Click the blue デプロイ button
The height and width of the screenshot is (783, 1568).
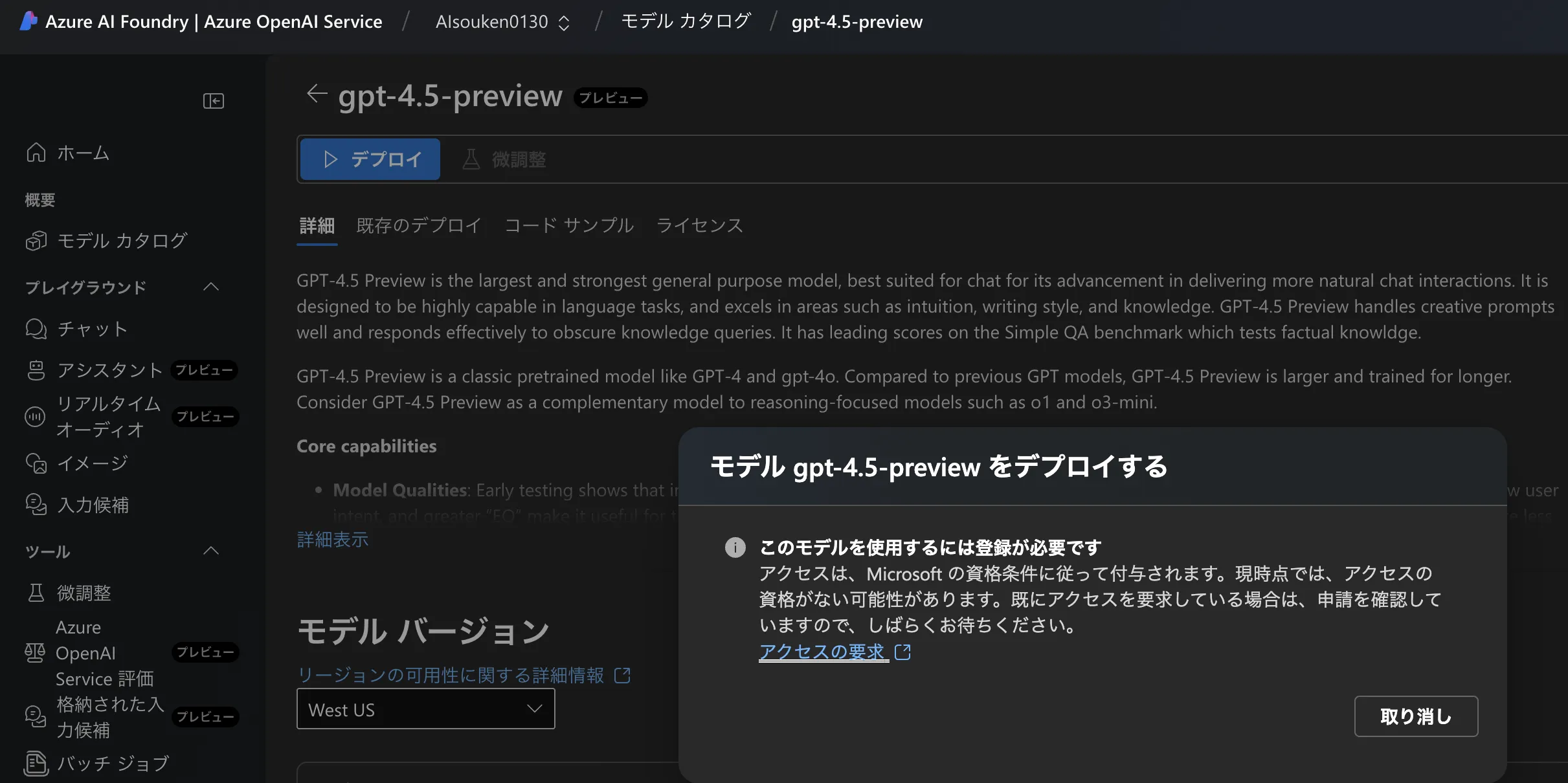[x=370, y=159]
